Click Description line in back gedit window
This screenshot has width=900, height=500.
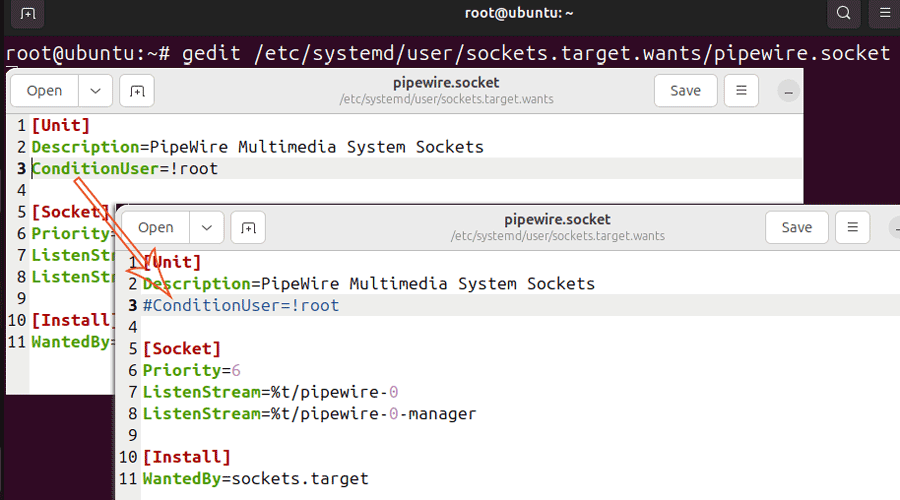pyautogui.click(x=257, y=147)
